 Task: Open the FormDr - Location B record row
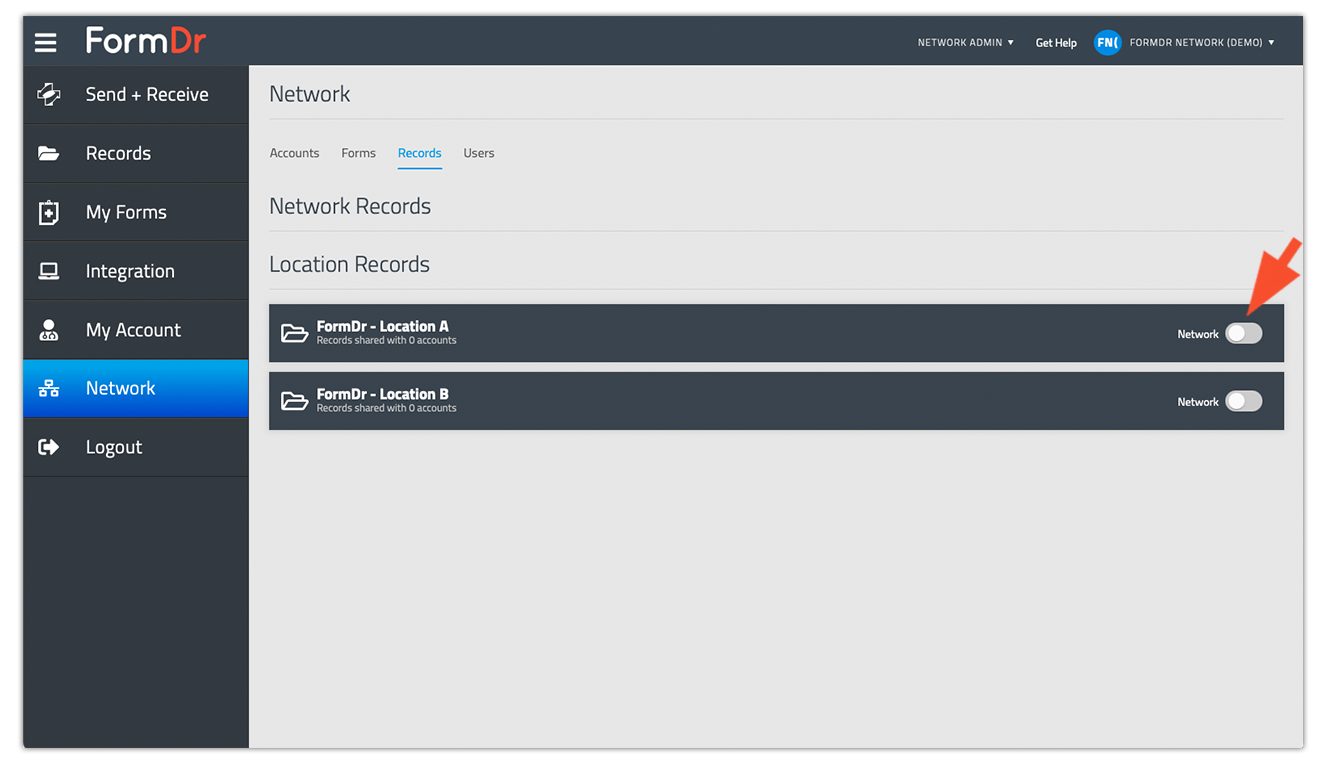click(x=776, y=401)
